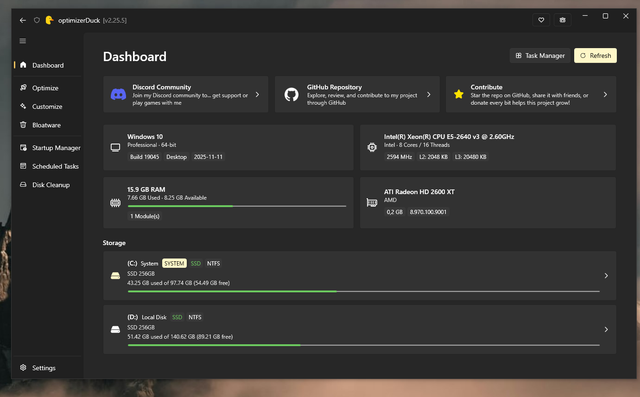Click the optimizerDuck duck logo
This screenshot has width=640, height=397.
point(49,20)
